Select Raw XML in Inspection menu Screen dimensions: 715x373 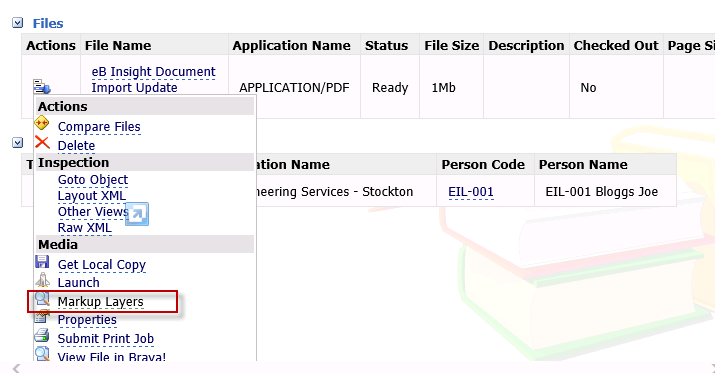coord(85,228)
